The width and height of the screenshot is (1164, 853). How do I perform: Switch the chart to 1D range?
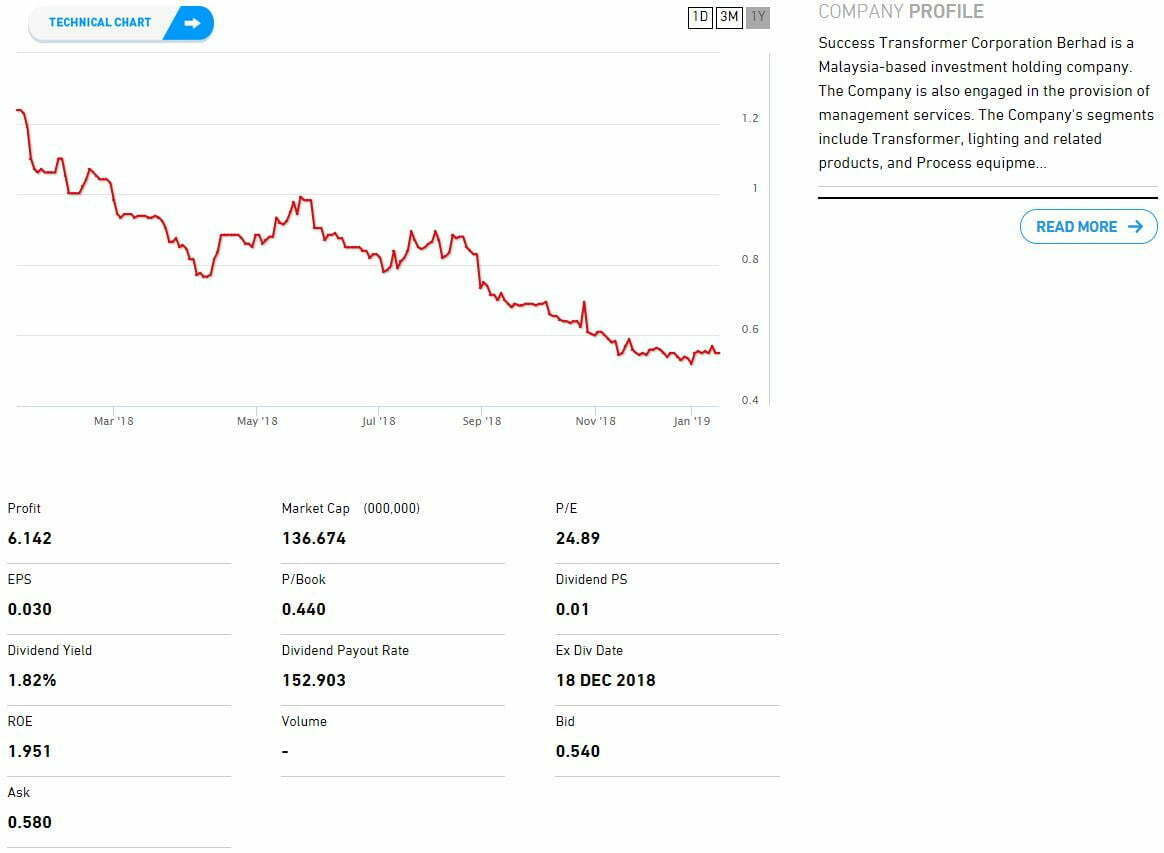[700, 17]
